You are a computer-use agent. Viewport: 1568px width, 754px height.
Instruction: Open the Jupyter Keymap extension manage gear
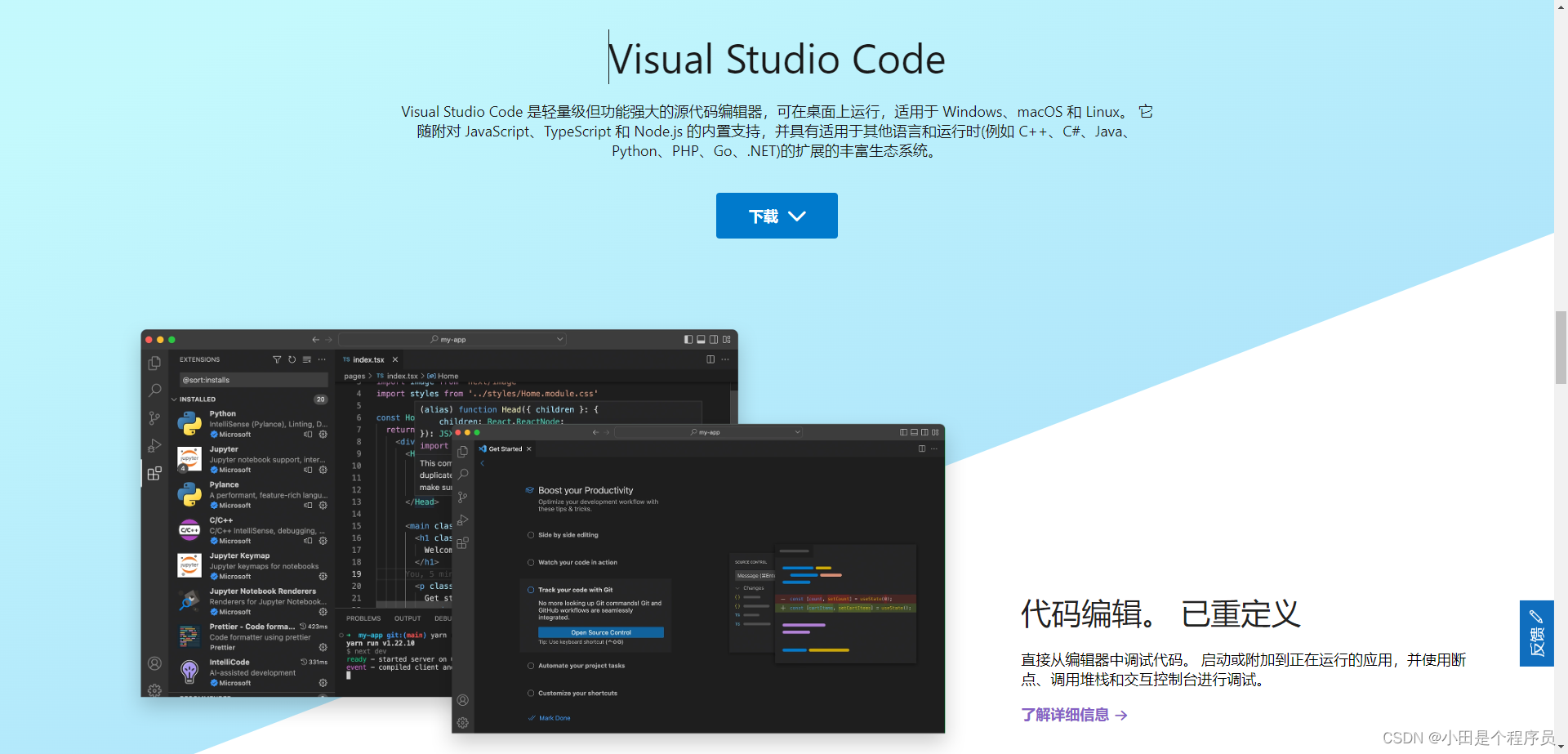[323, 577]
